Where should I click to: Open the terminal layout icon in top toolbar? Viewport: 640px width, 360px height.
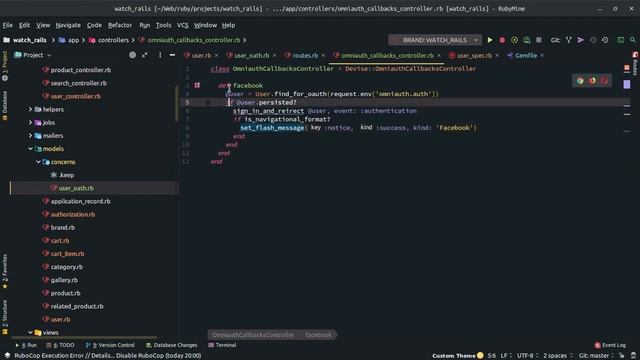pyautogui.click(x=620, y=40)
